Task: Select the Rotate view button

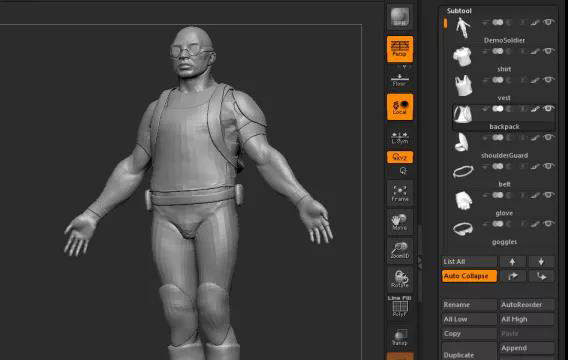Action: (400, 279)
